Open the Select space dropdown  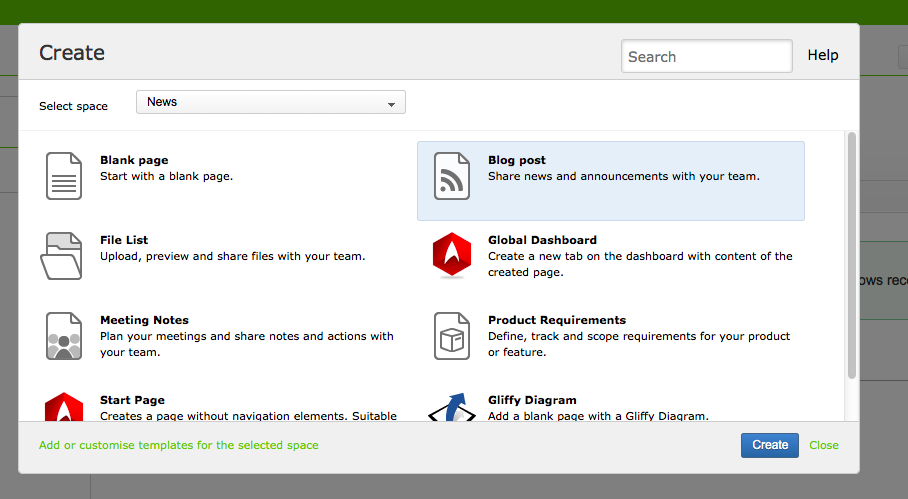coord(270,102)
